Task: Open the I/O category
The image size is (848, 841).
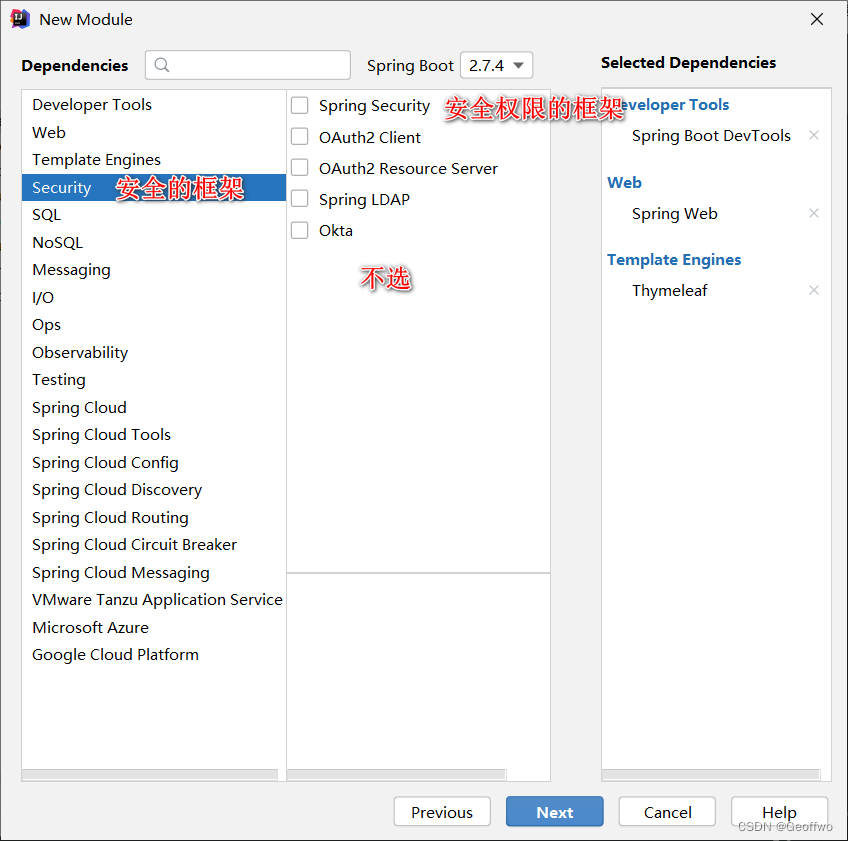Action: tap(154, 297)
